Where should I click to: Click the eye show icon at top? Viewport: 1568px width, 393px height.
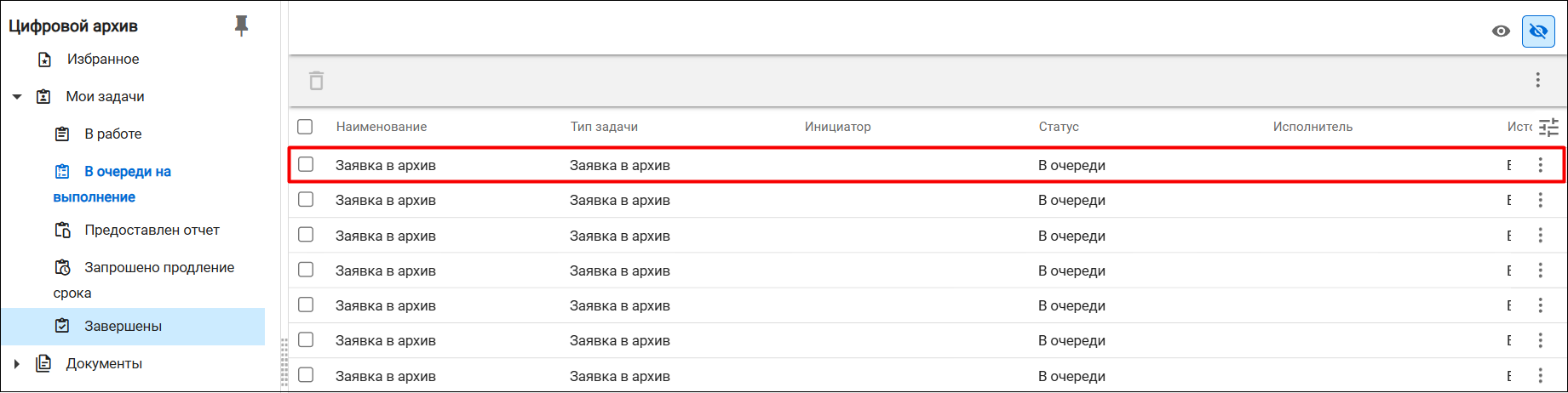coord(1501,31)
